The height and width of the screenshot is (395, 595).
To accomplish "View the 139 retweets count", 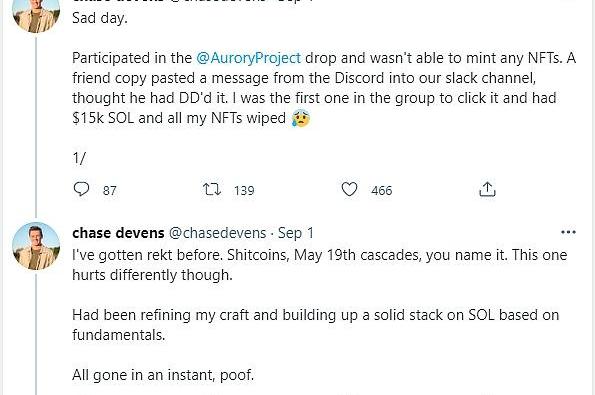I will coord(244,190).
